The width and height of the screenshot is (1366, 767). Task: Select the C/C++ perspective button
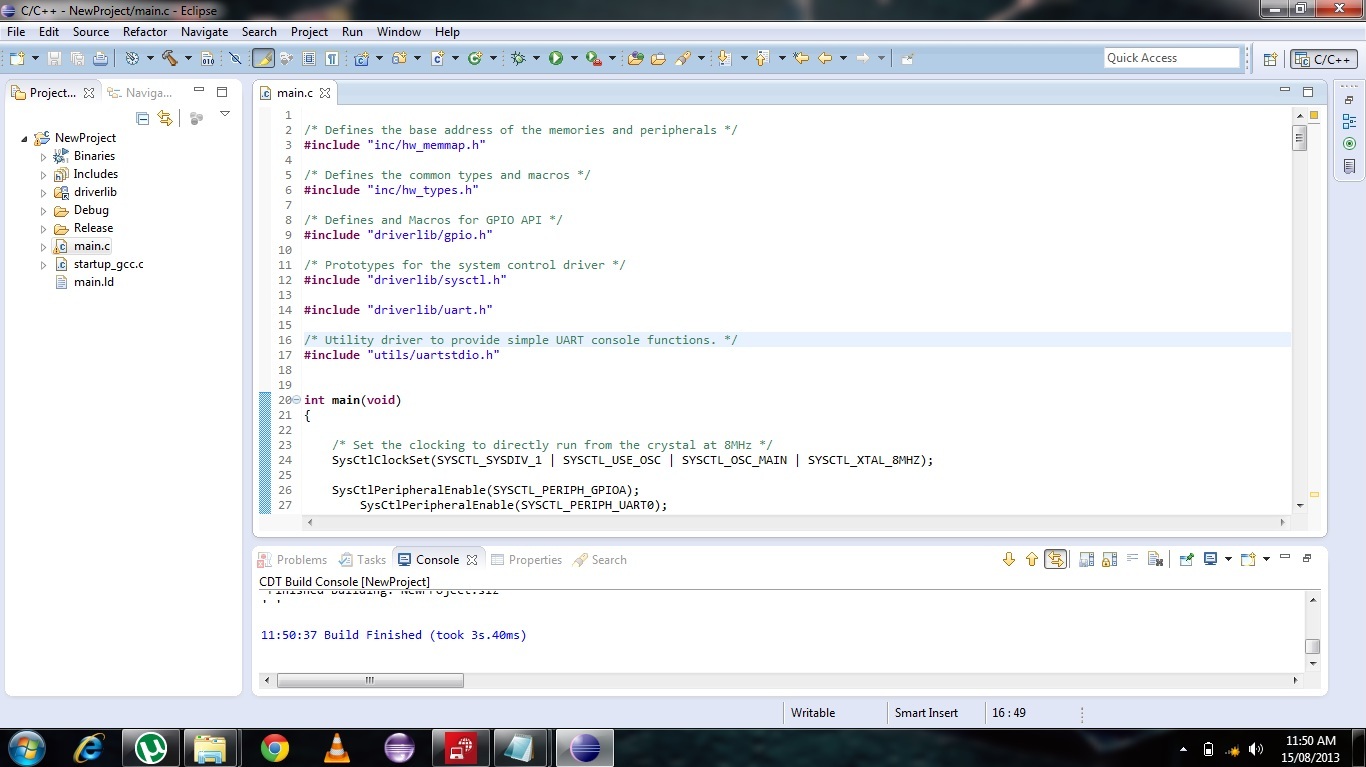tap(1324, 59)
